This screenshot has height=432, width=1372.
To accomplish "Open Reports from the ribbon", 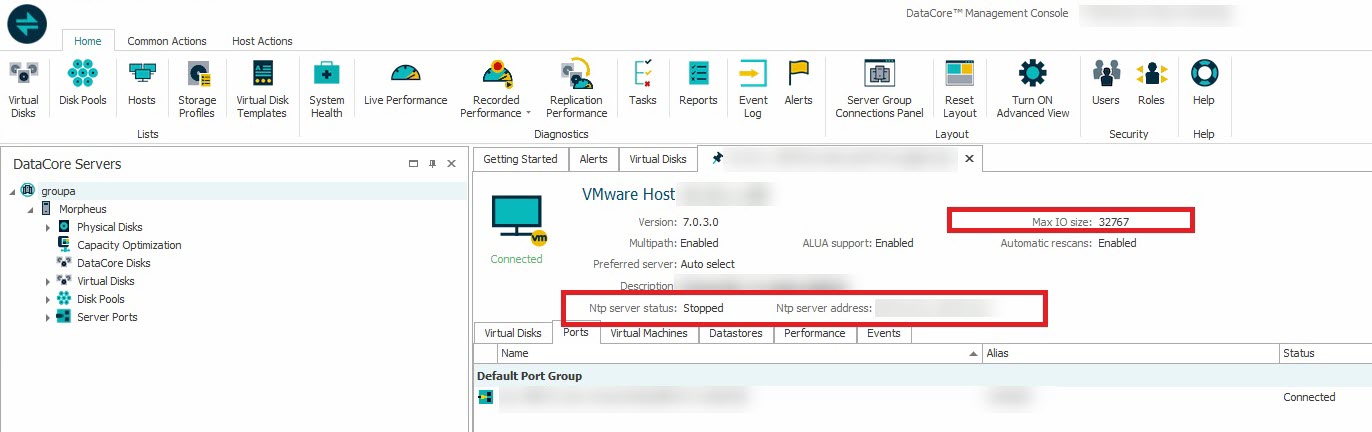I will (698, 82).
